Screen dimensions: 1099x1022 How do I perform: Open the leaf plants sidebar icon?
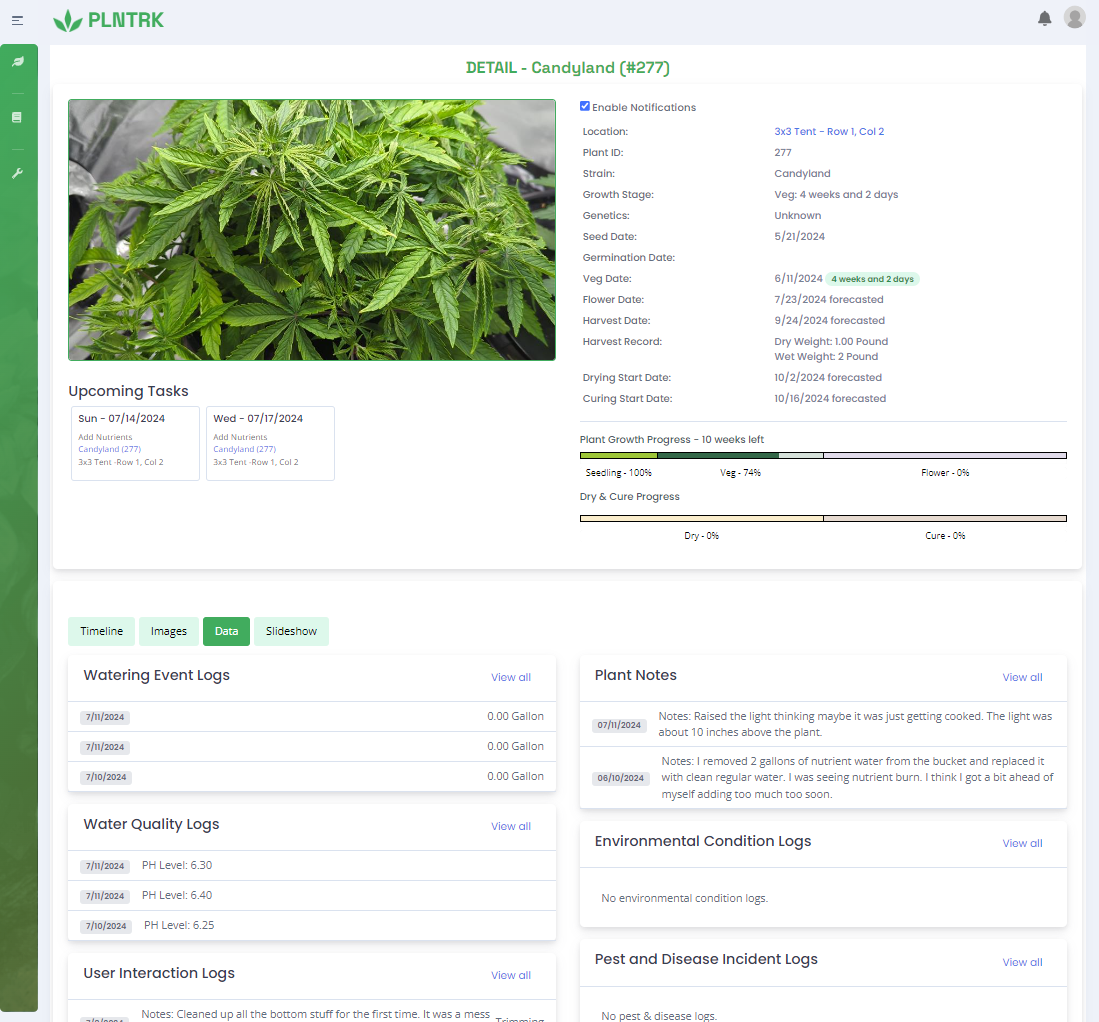click(18, 62)
